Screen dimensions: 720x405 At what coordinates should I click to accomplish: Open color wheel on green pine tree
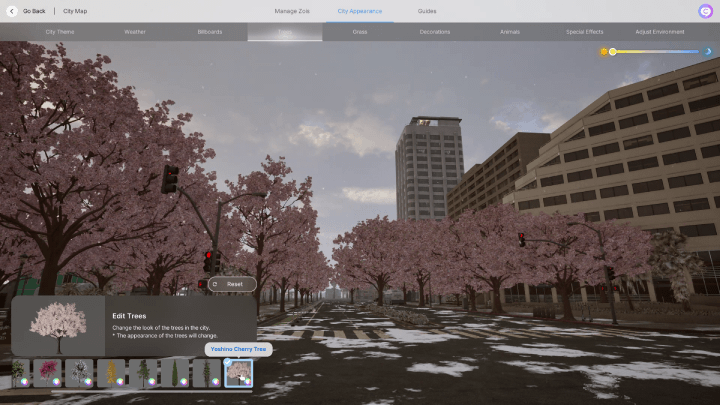tap(152, 382)
